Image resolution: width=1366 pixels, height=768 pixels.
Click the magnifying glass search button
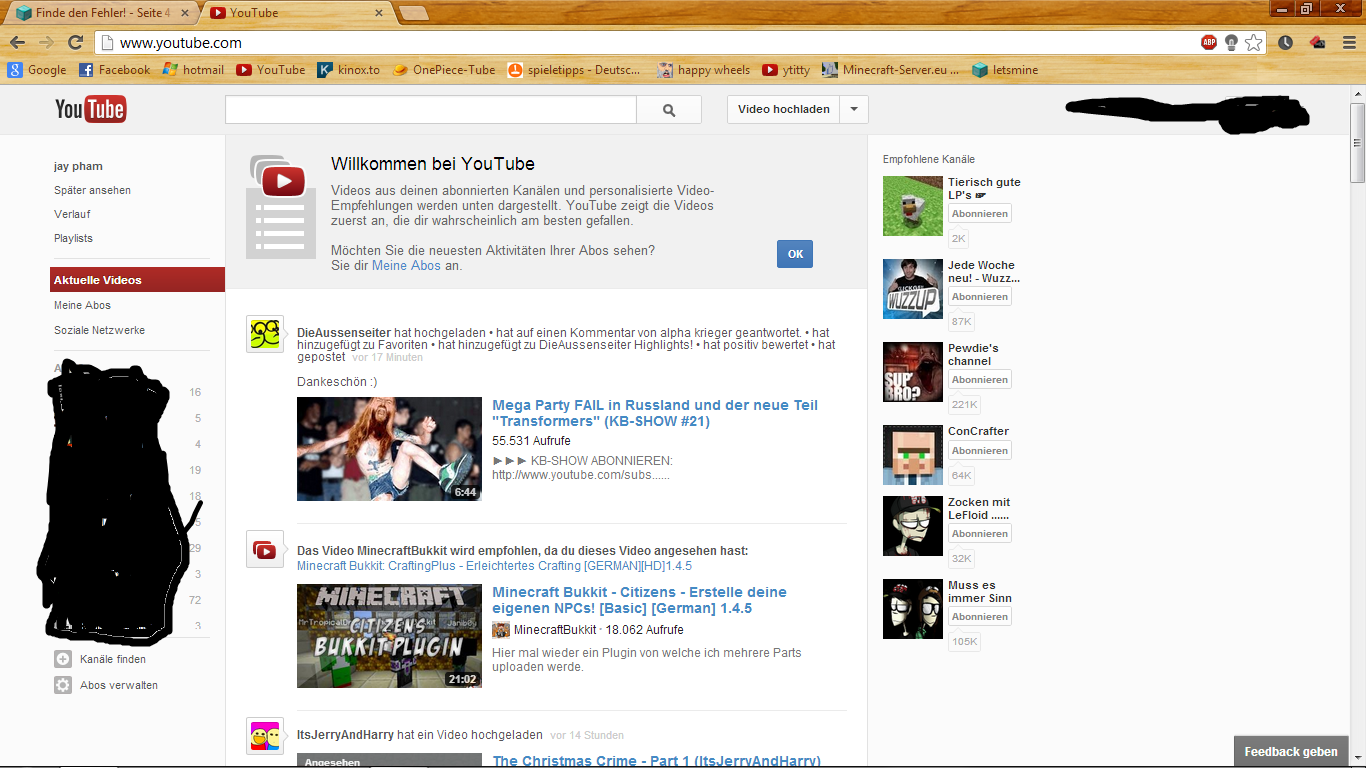tap(669, 110)
